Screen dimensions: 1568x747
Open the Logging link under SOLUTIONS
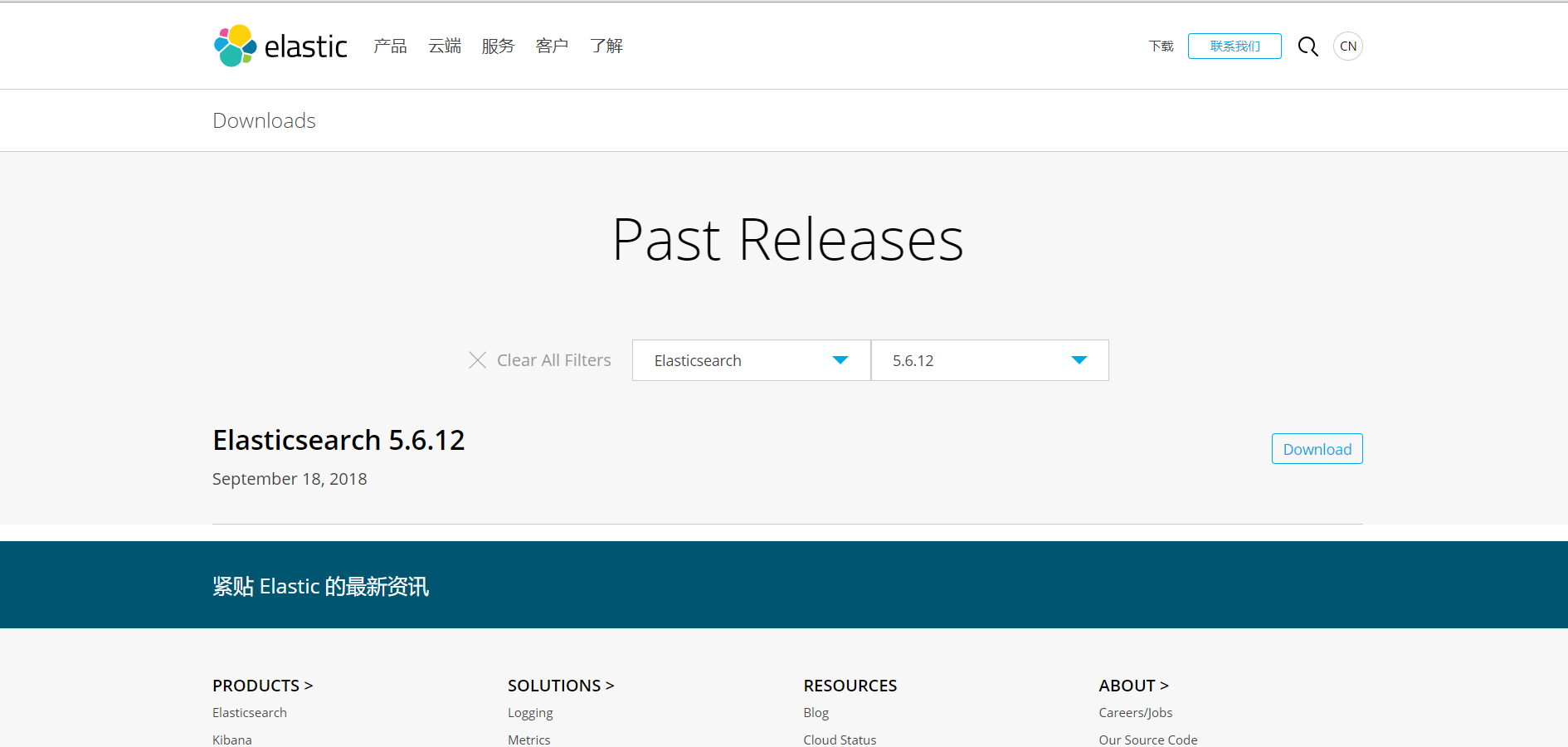pos(530,712)
